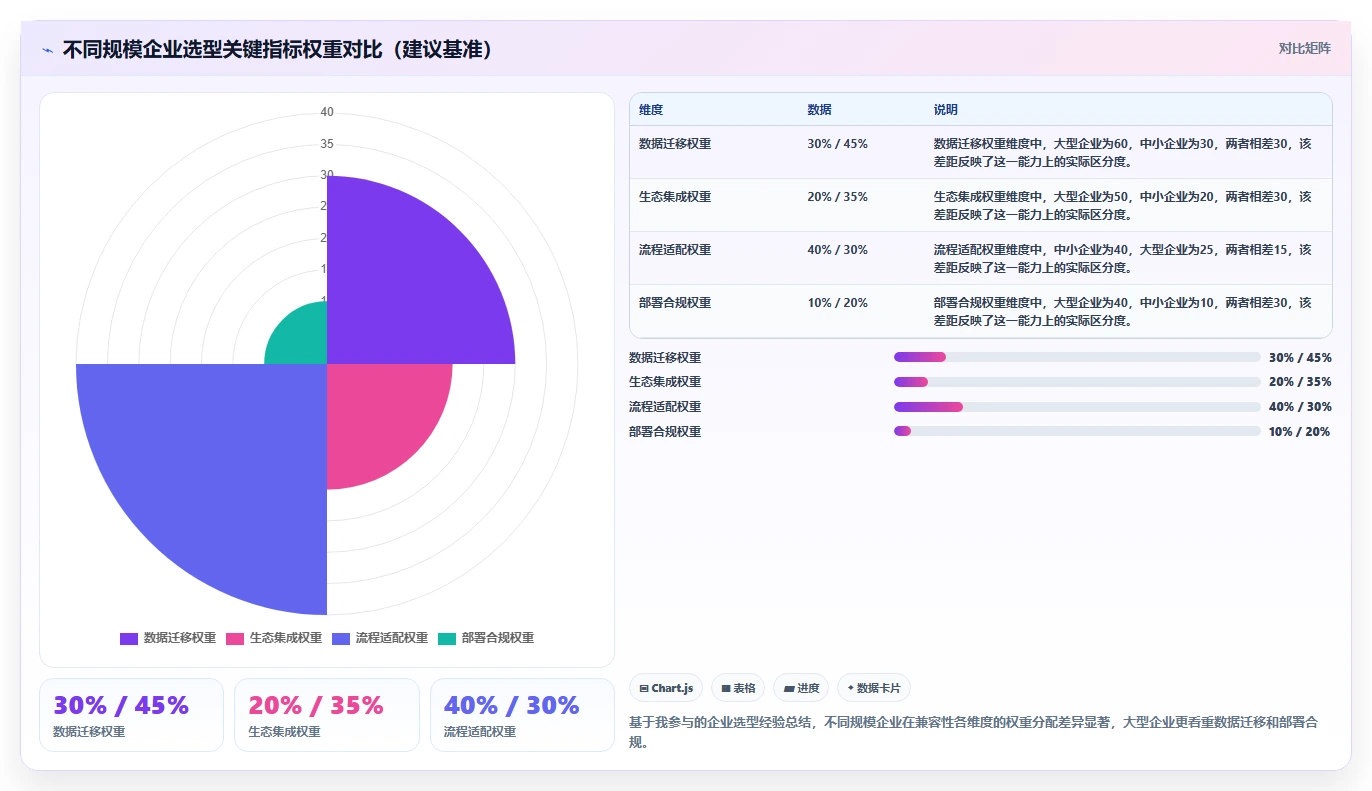Select the 生态集成权重 table row label

(675, 197)
